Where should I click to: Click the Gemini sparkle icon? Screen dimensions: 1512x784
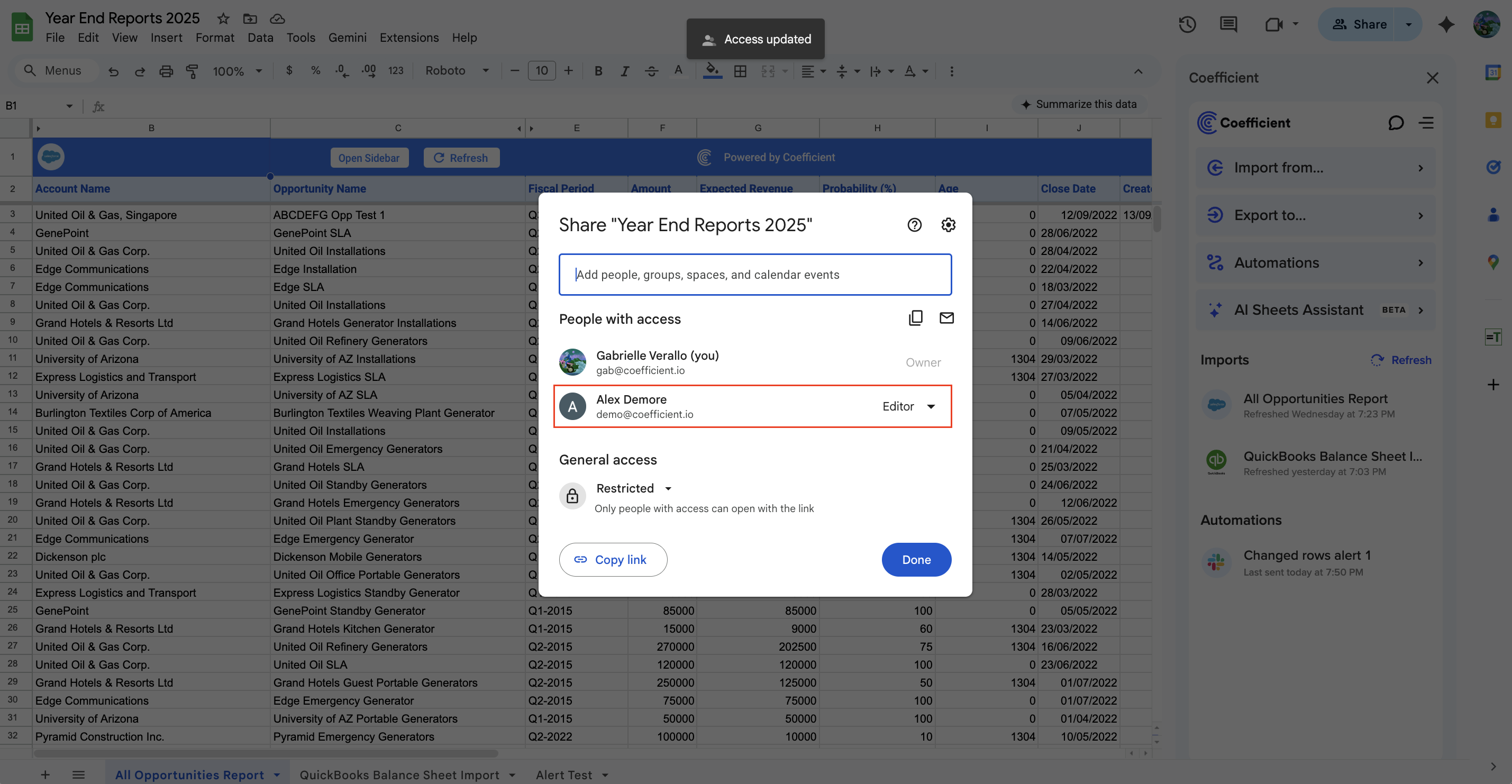pos(1446,24)
